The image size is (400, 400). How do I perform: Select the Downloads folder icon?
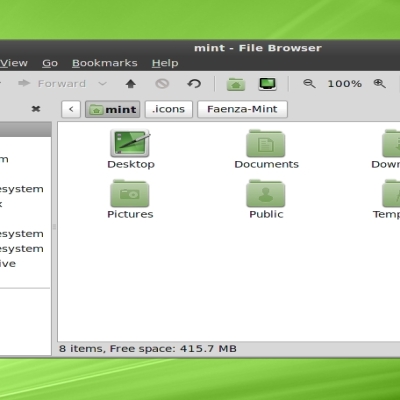pyautogui.click(x=391, y=143)
